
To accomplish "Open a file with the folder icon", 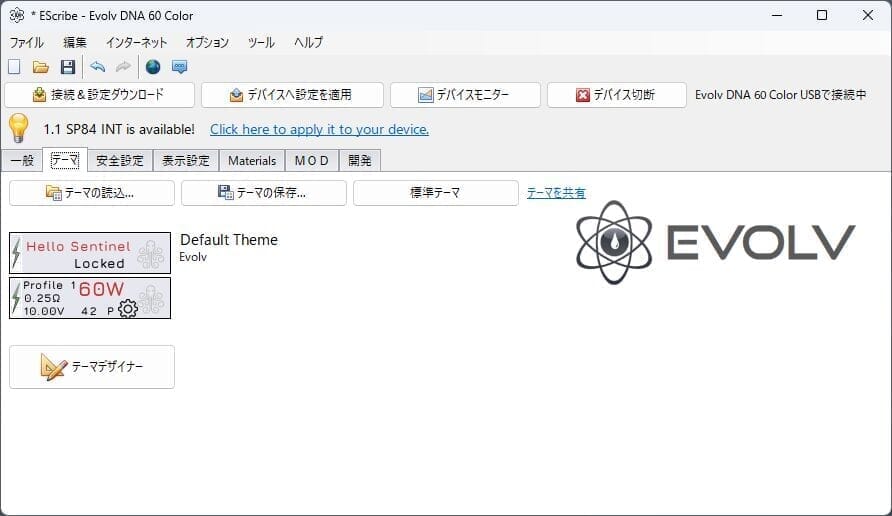I will 40,67.
